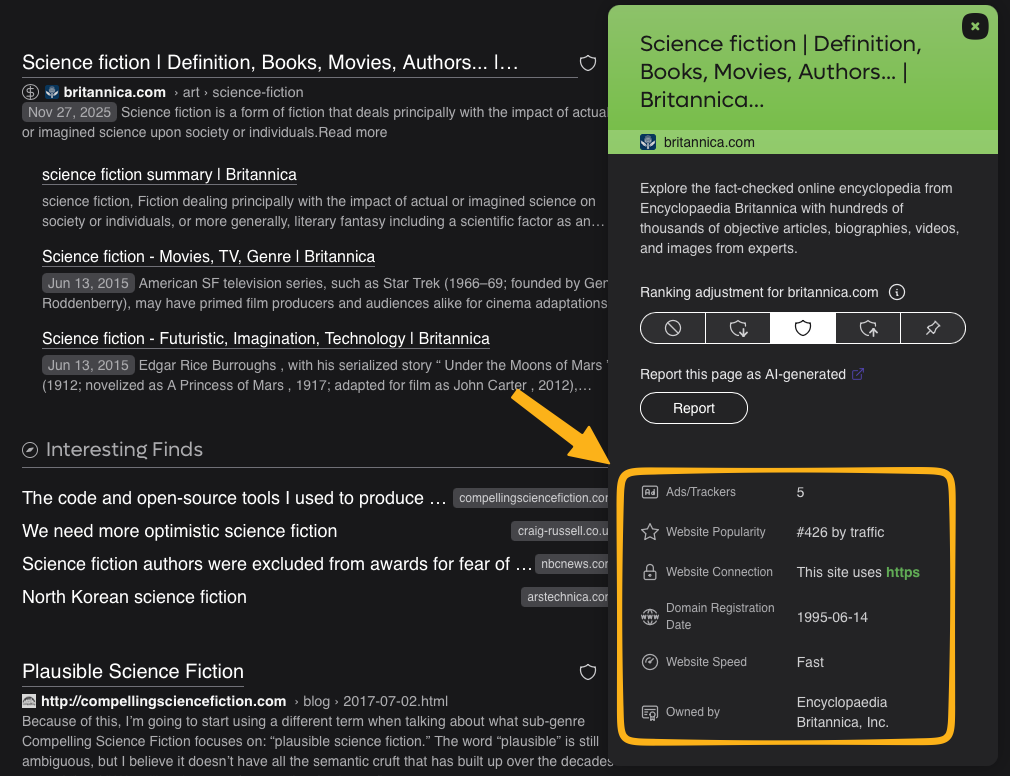1010x776 pixels.
Task: Click the Ads/Trackers icon in the site info
Action: pyautogui.click(x=650, y=492)
